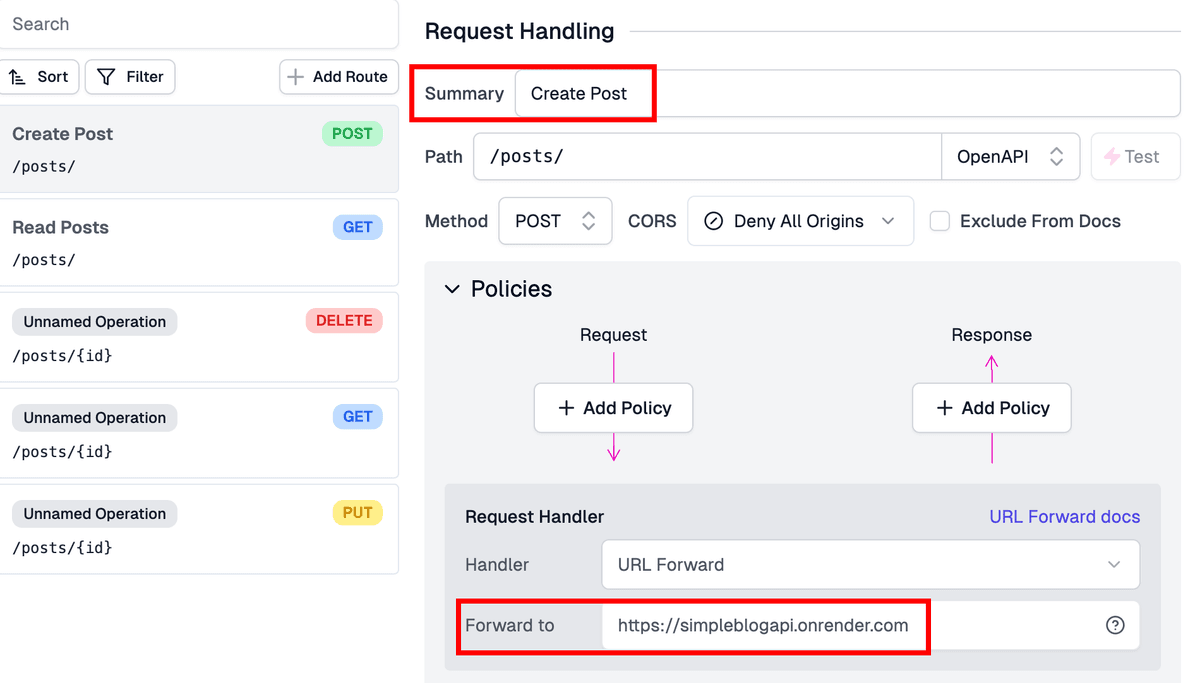The height and width of the screenshot is (683, 1200).
Task: Select the Read Posts GET route
Action: point(198,242)
